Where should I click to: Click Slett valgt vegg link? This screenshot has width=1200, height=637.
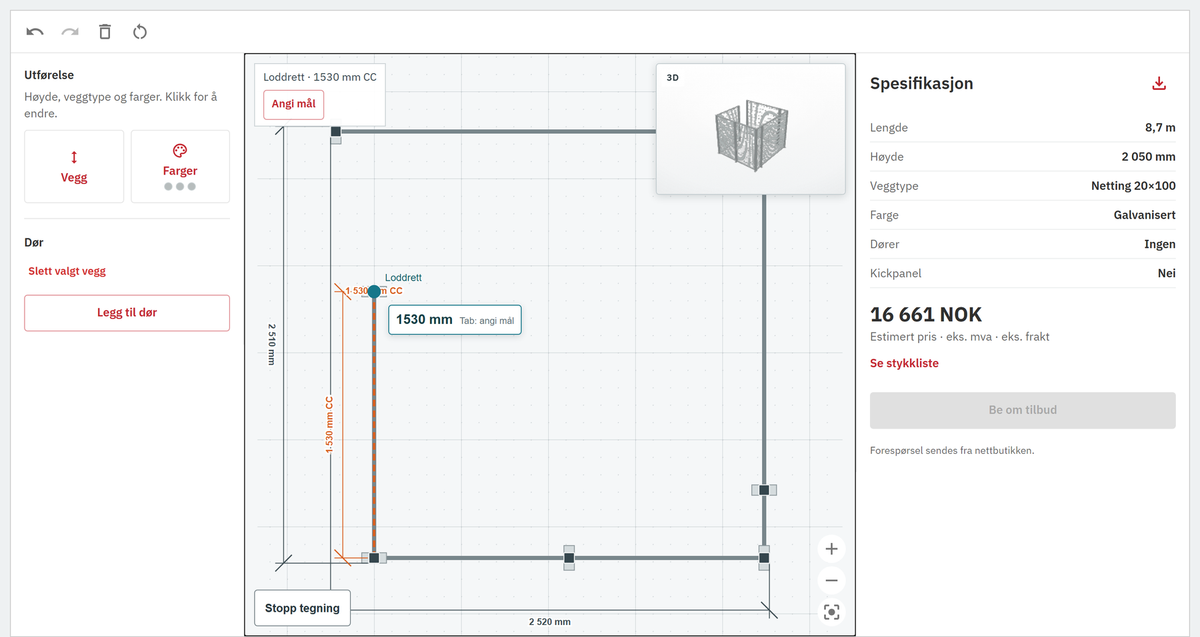[x=67, y=271]
